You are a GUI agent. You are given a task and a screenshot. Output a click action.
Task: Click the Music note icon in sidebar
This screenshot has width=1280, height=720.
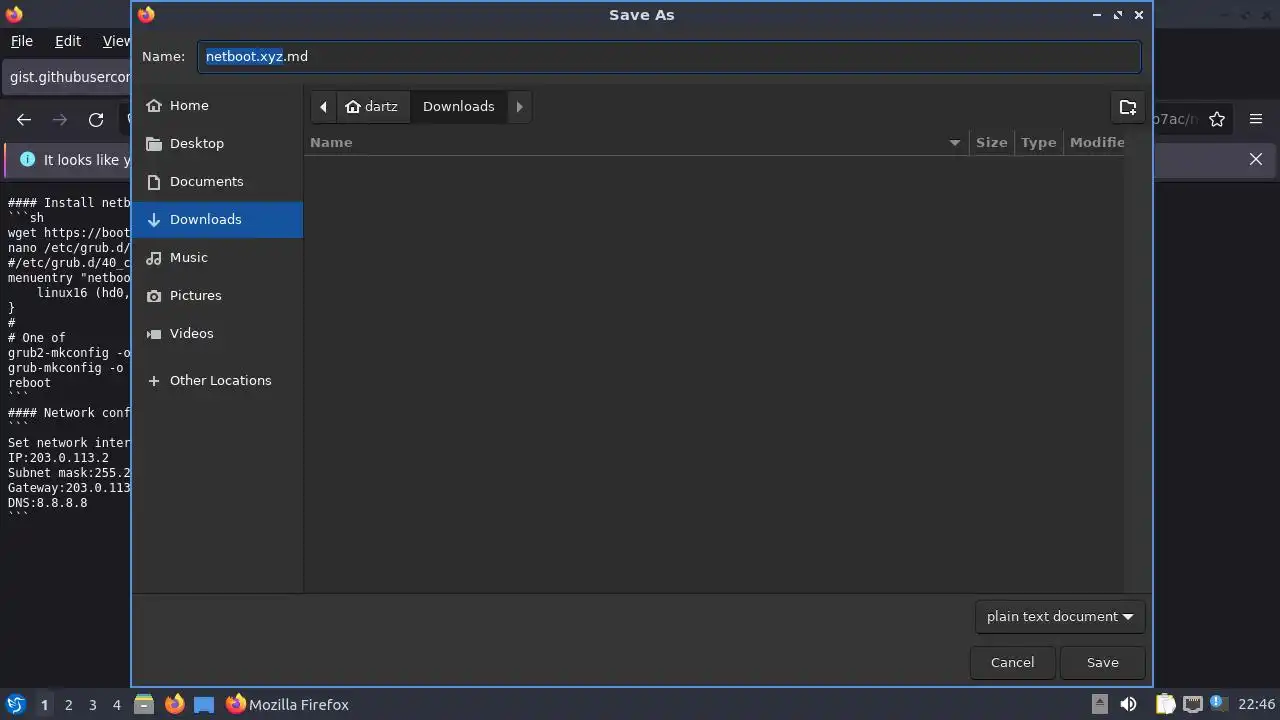point(154,257)
